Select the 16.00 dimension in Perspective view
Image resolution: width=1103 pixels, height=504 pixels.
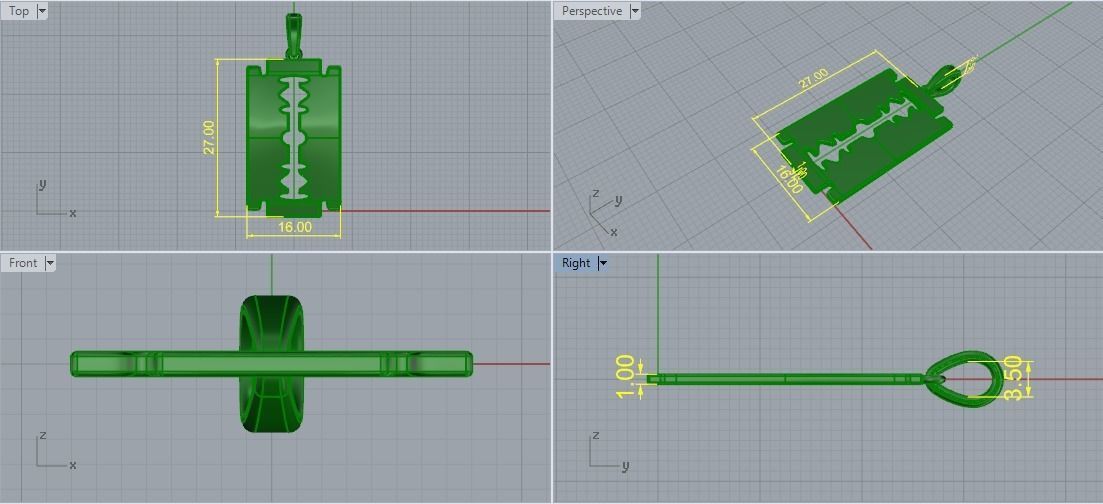coord(789,179)
